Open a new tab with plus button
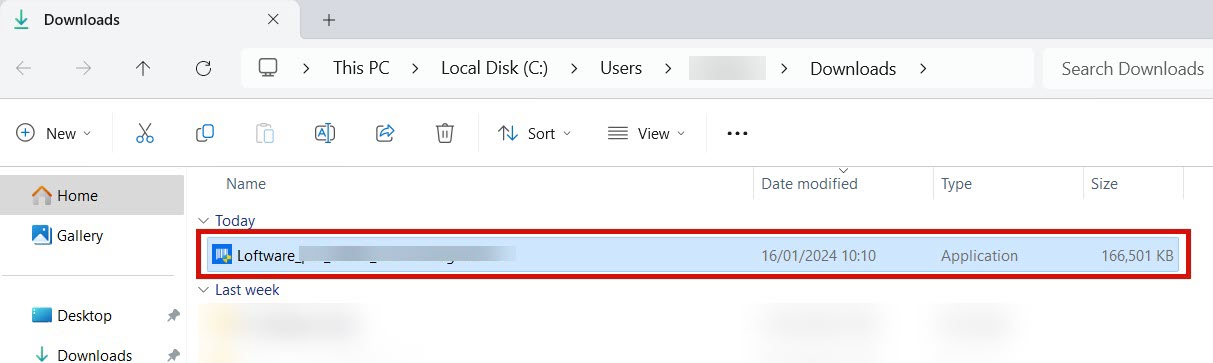 329,20
